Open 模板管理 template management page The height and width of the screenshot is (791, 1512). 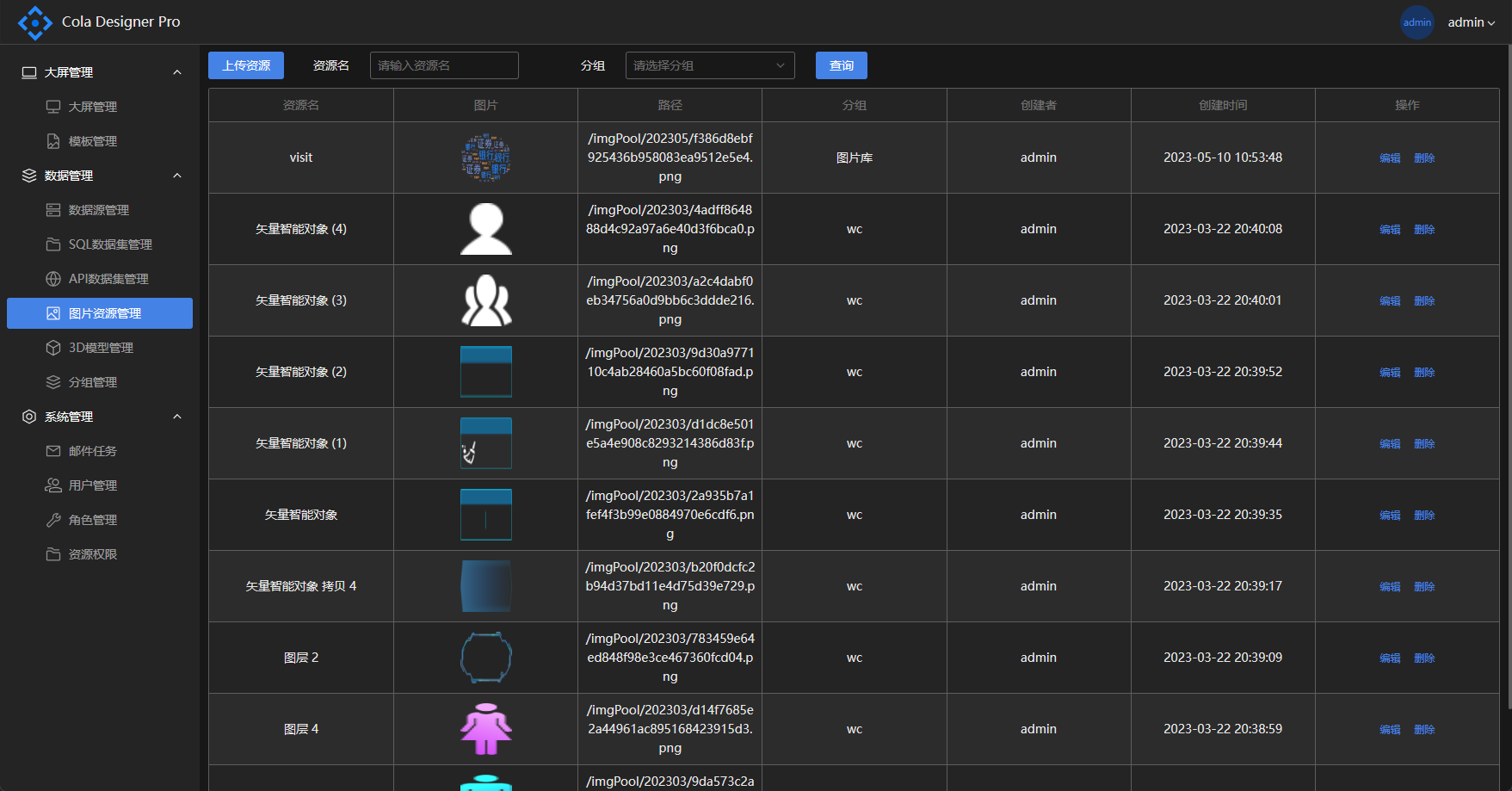93,141
